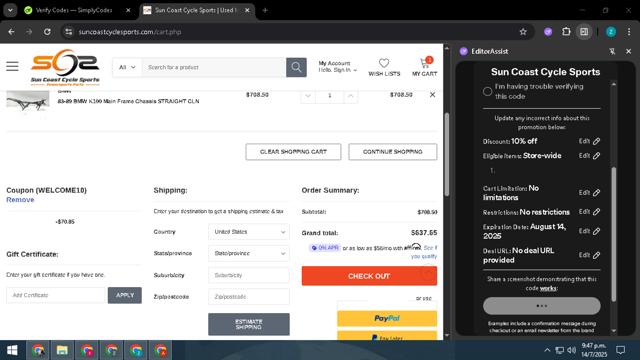Remove the WELCOME10 coupon
Image resolution: width=640 pixels, height=360 pixels.
tap(20, 200)
